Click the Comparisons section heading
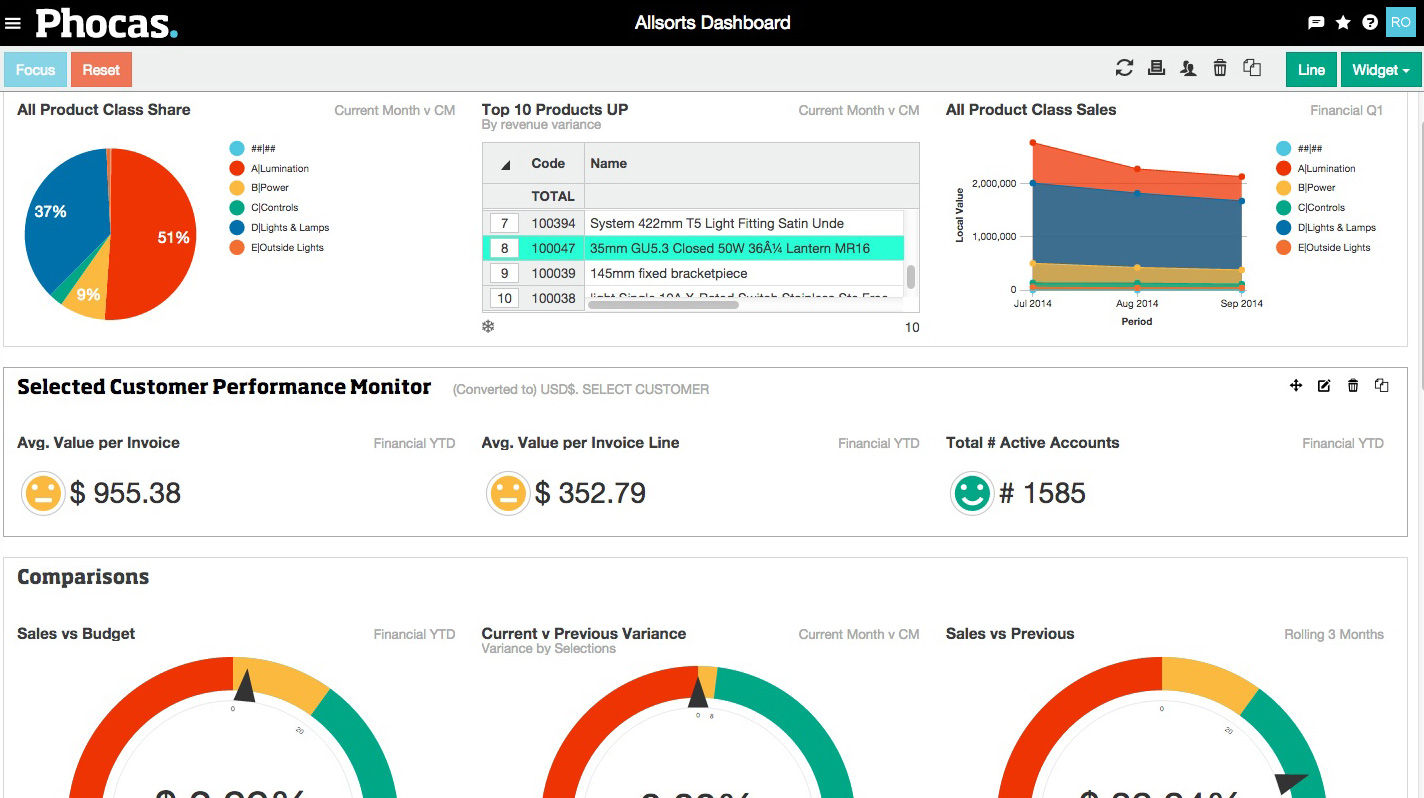This screenshot has width=1424, height=798. coord(83,577)
